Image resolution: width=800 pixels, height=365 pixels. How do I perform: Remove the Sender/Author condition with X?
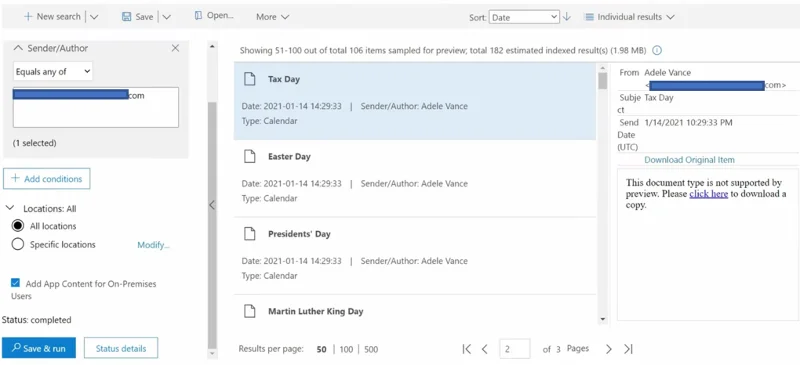click(175, 48)
